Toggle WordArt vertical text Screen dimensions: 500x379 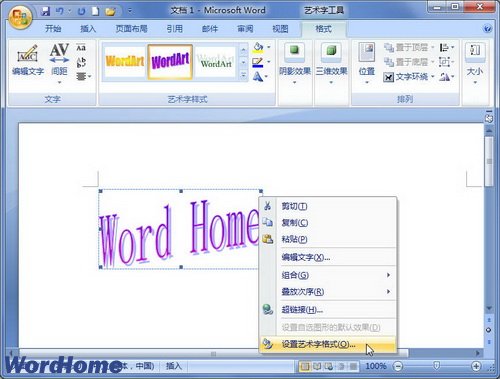click(x=81, y=62)
